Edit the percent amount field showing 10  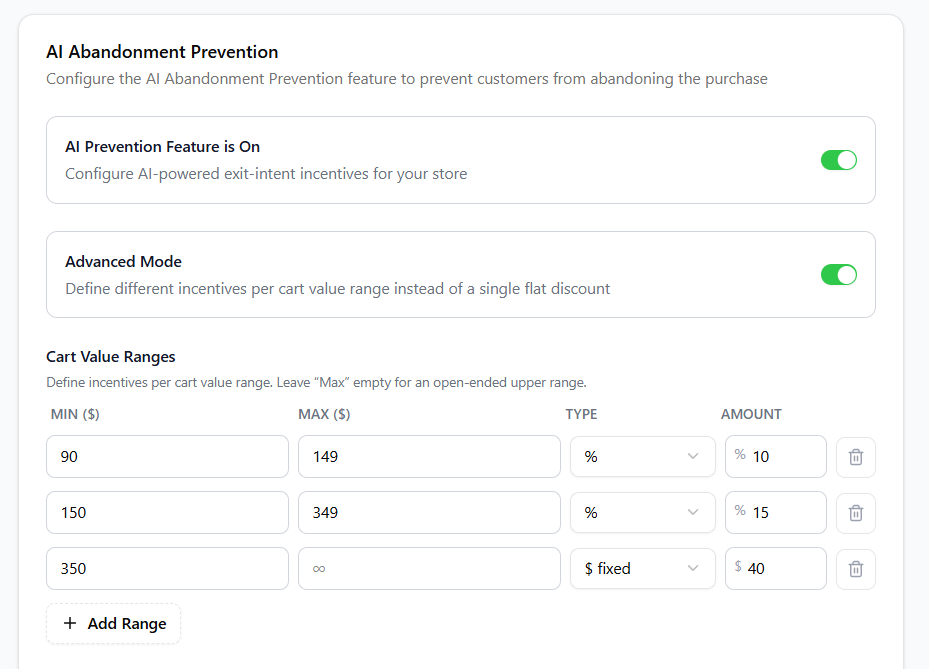(776, 457)
